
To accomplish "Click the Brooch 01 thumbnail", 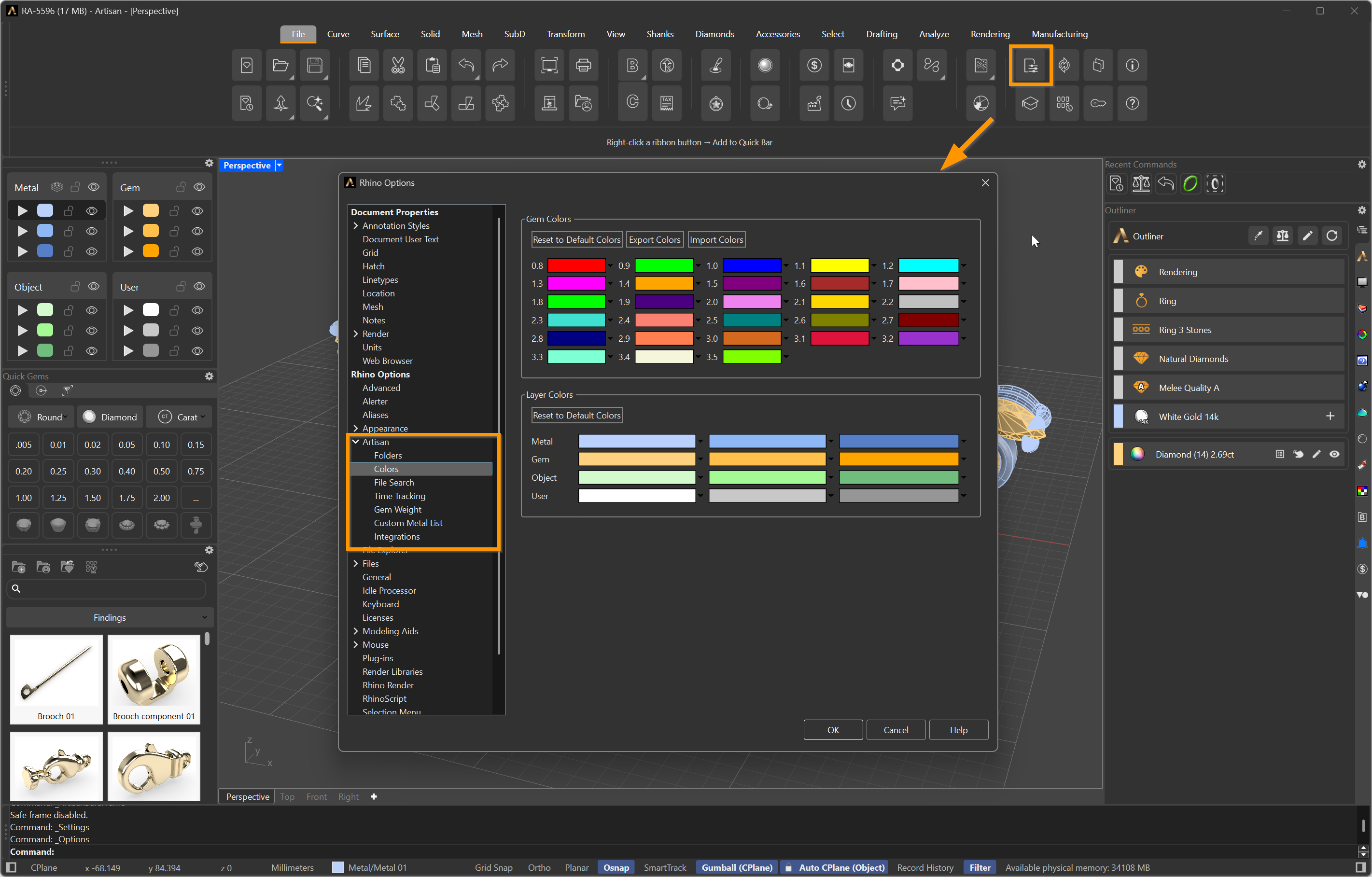I will [x=56, y=679].
